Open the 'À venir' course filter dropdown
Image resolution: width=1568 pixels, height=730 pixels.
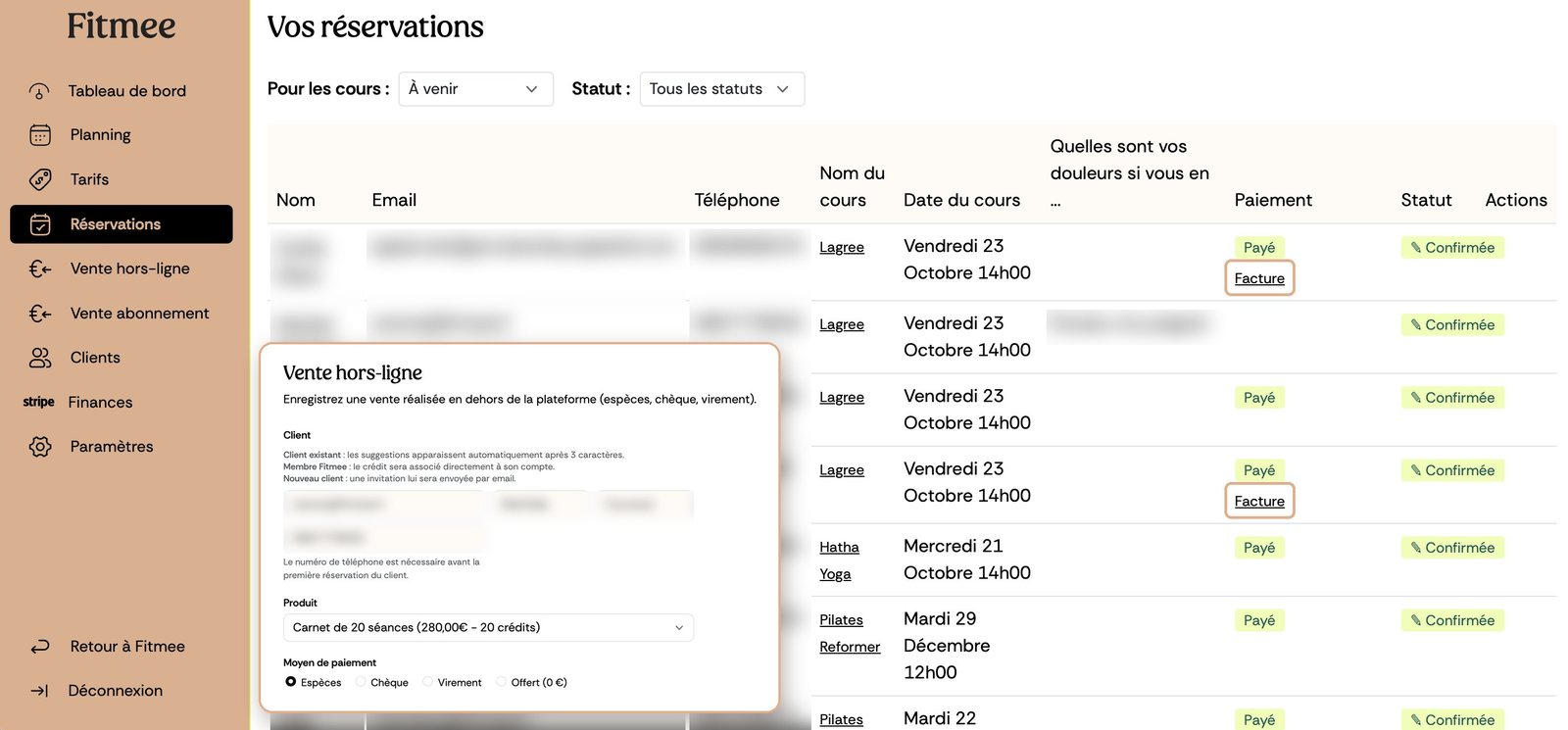click(x=475, y=89)
